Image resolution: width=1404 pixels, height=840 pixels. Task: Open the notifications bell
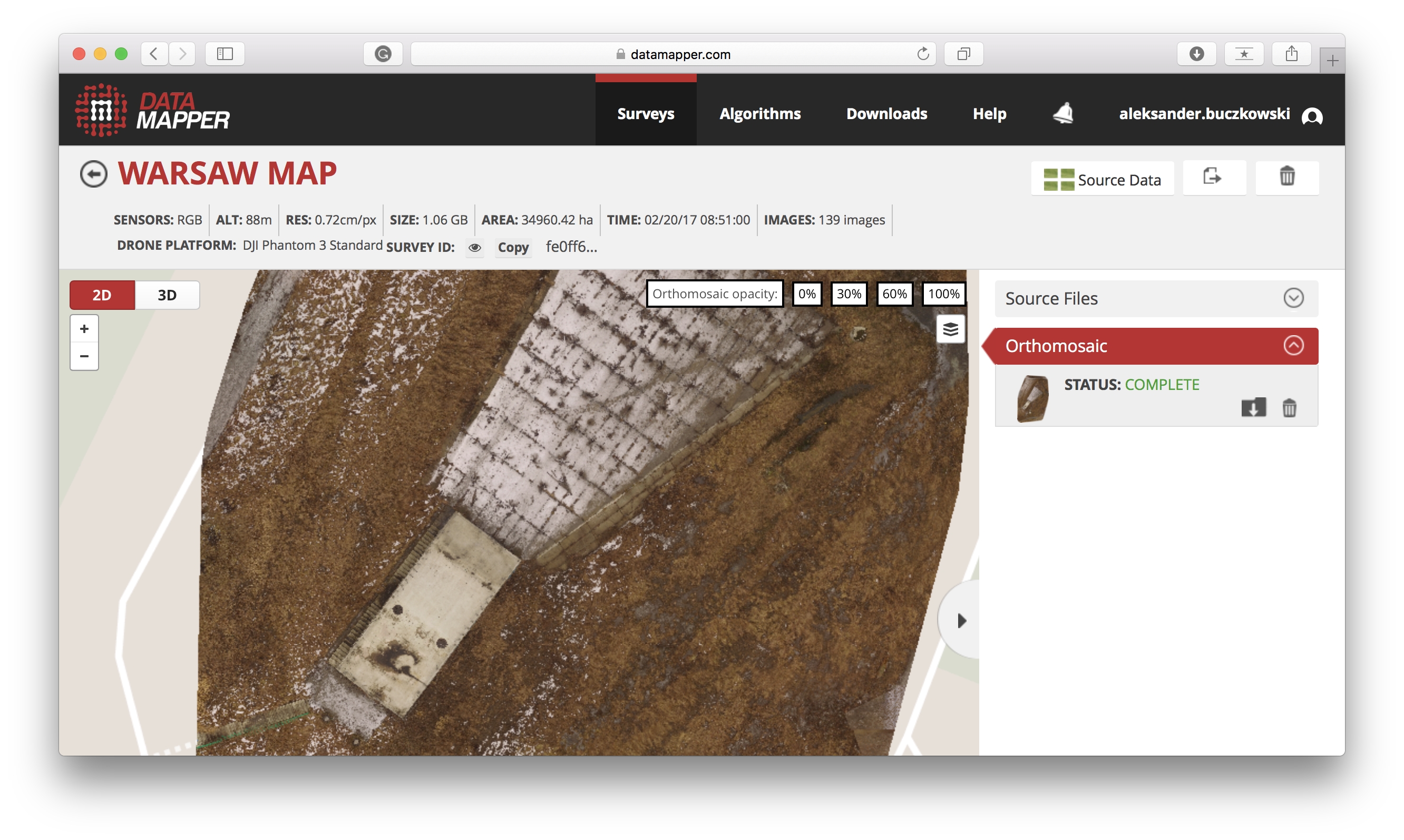pyautogui.click(x=1062, y=113)
